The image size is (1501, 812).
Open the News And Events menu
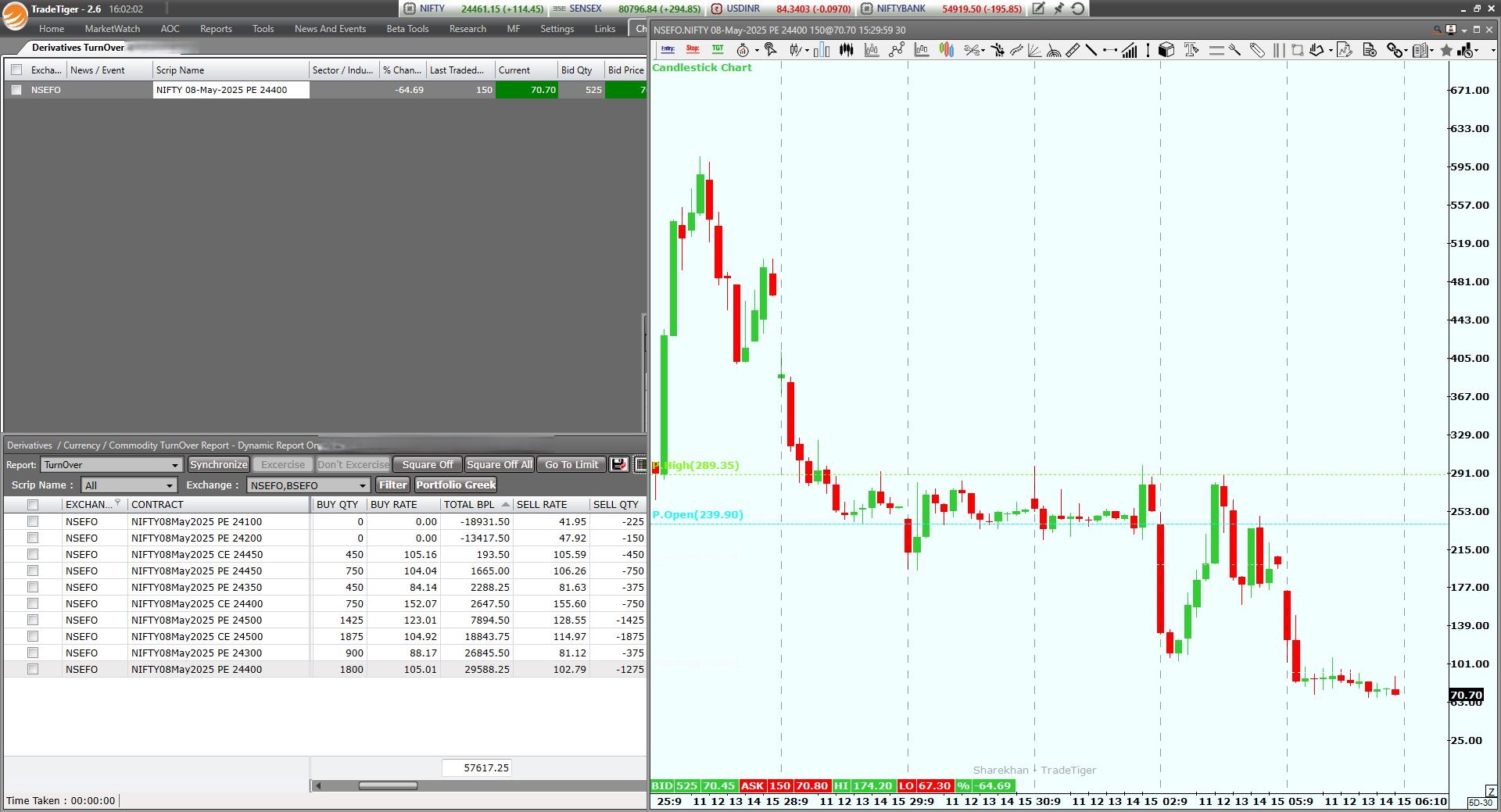(x=330, y=29)
